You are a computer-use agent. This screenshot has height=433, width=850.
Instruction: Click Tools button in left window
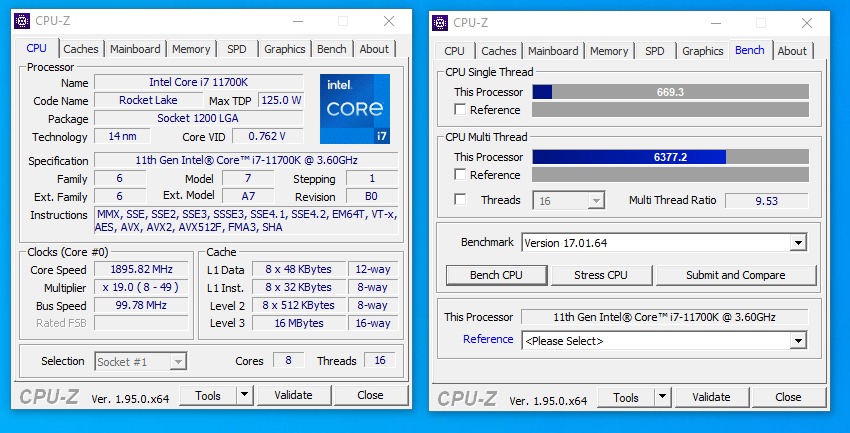[x=208, y=396]
